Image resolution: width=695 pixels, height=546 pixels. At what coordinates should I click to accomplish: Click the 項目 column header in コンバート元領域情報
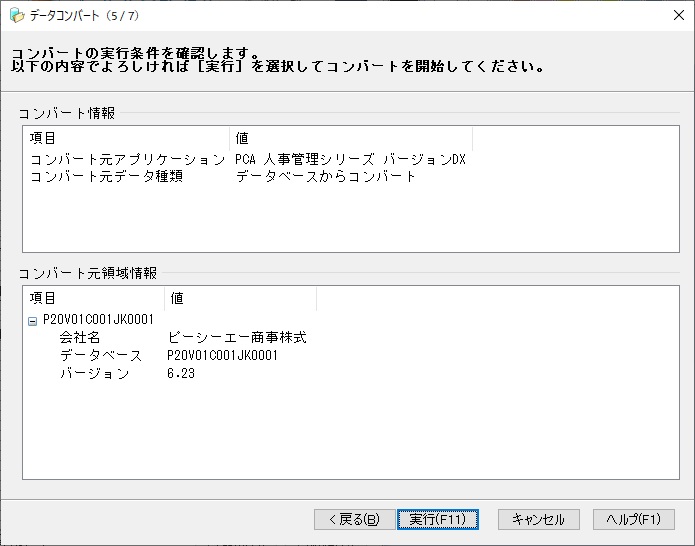click(x=95, y=298)
